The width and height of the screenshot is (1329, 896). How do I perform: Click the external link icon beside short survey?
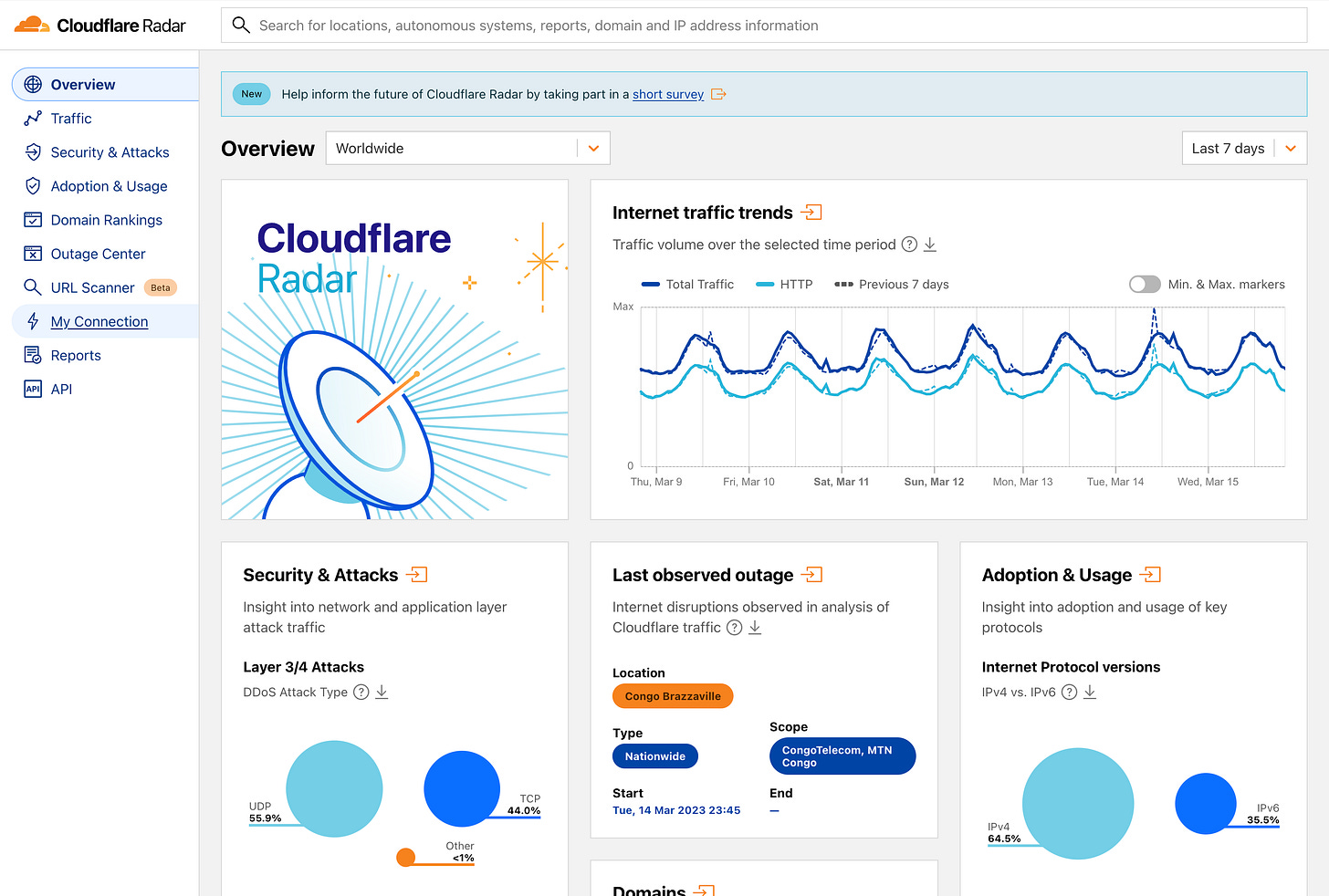[718, 94]
